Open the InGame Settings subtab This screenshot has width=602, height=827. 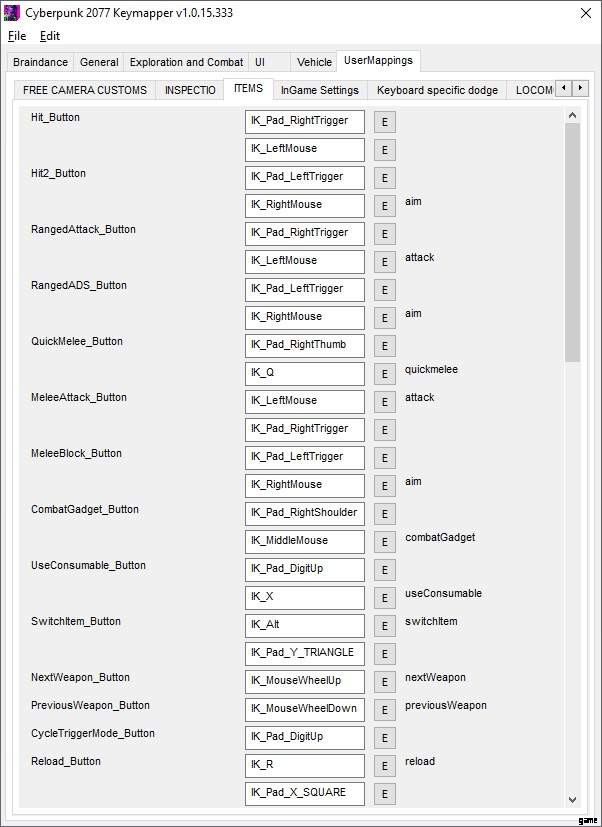(320, 90)
